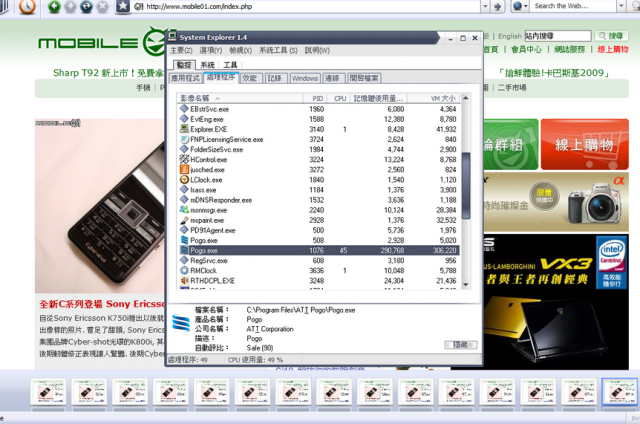This screenshot has width=640, height=424.
Task: Click the mspaint.exe paintbrush icon
Action: [184, 220]
